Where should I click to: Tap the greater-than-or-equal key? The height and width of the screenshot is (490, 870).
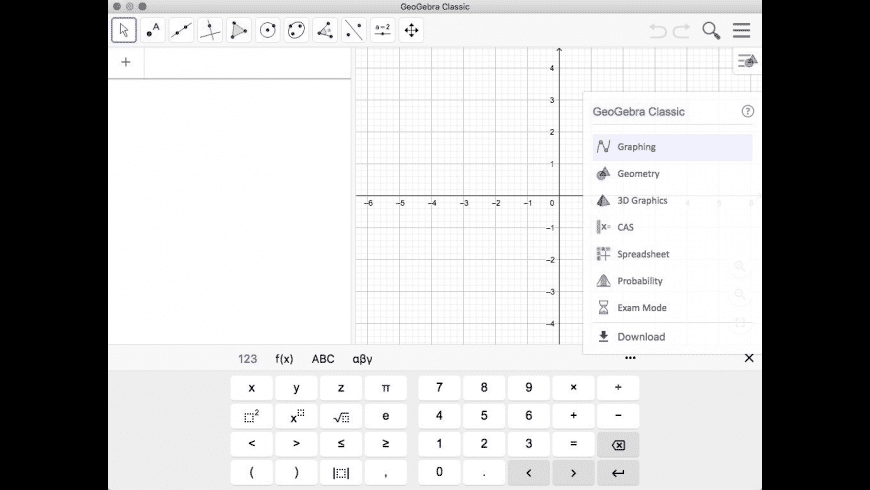click(x=386, y=444)
